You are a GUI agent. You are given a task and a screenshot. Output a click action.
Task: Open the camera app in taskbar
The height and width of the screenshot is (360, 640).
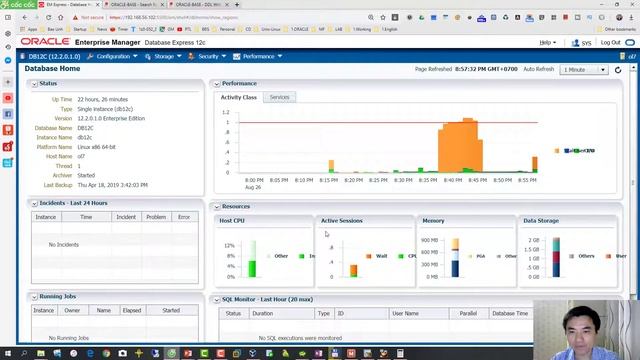point(122,353)
